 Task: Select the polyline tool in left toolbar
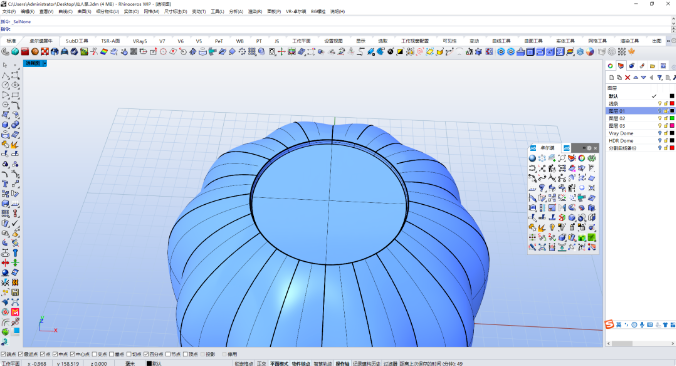[5, 75]
